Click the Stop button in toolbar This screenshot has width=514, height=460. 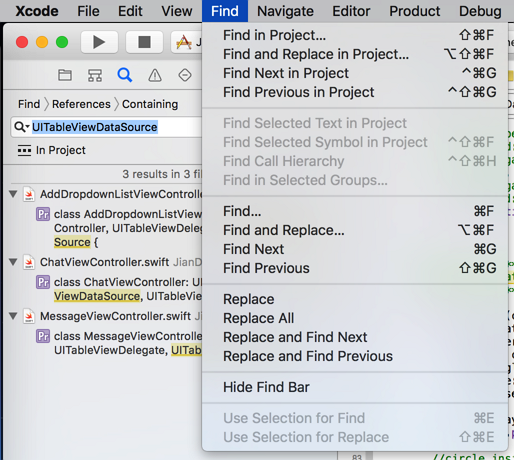click(x=144, y=42)
